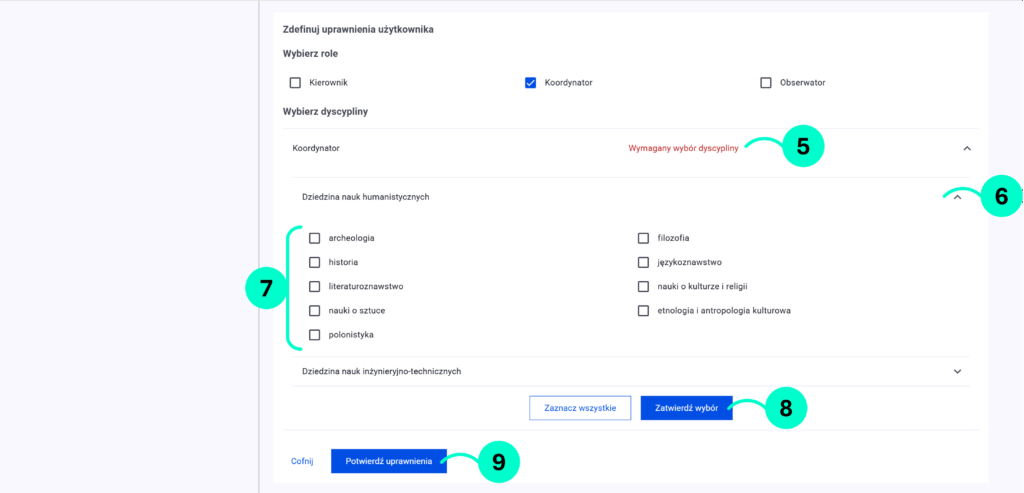Select the językoznawstwo checkbox
This screenshot has width=1024, height=493.
[644, 262]
